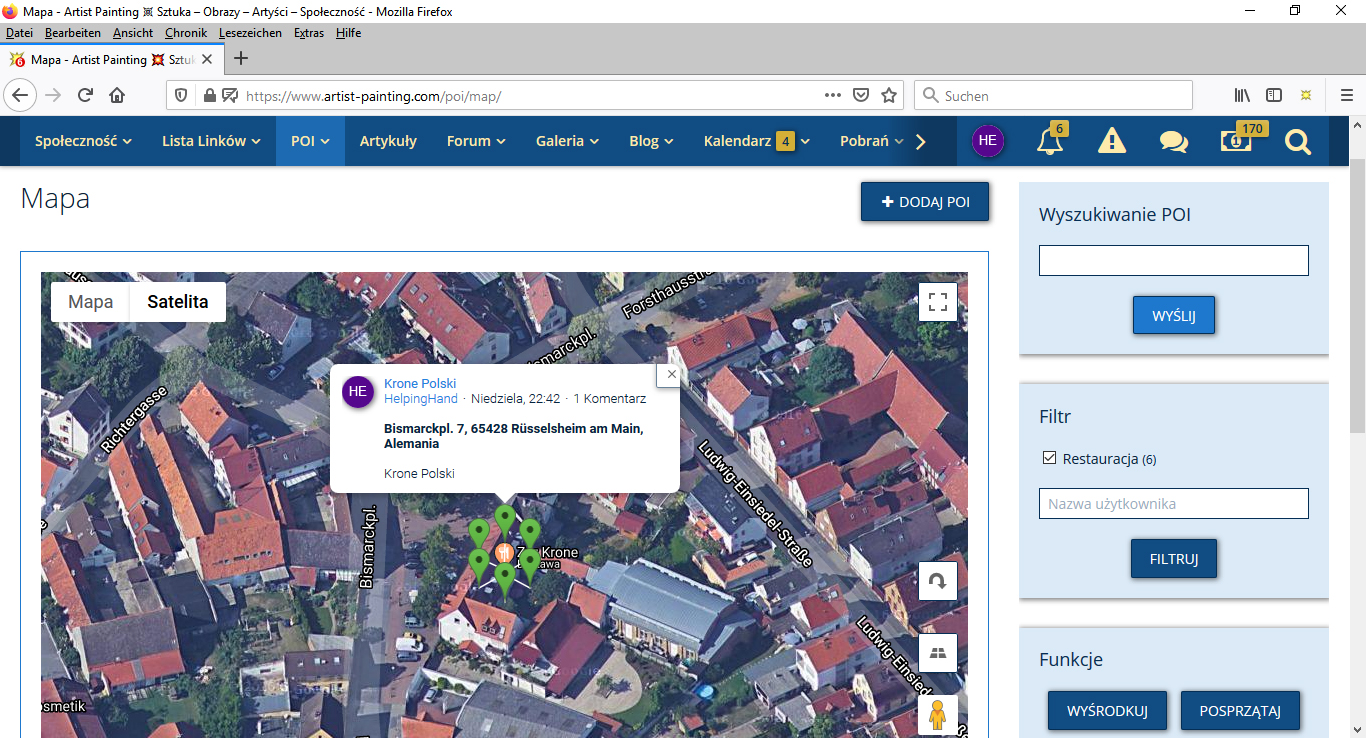Expand the Galeria dropdown menu
Screen dimensions: 1366x738
567,141
